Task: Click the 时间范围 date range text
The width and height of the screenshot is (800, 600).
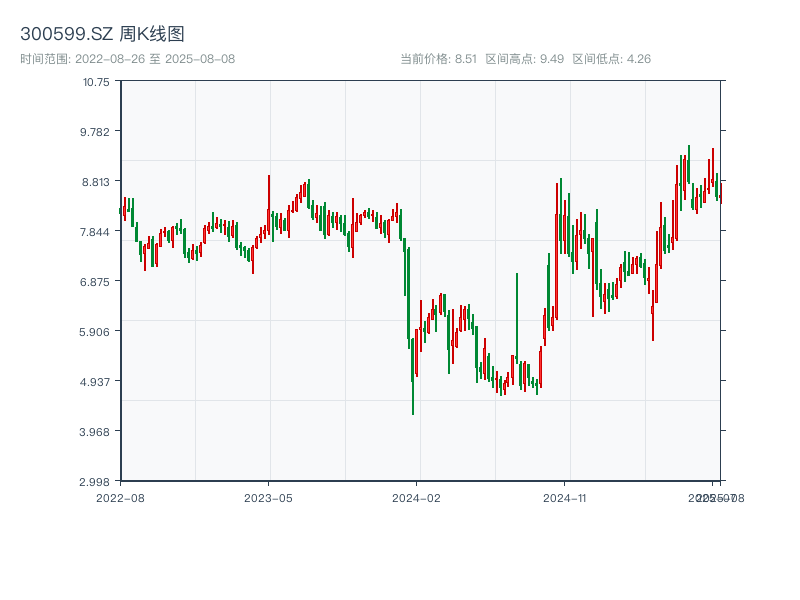Action: (x=127, y=59)
